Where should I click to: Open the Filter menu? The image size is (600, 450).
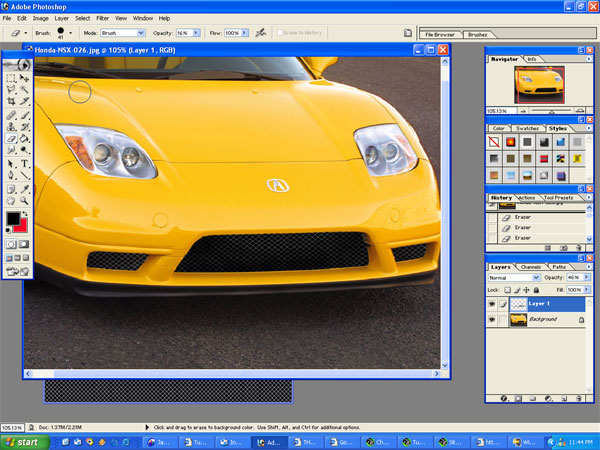click(103, 18)
